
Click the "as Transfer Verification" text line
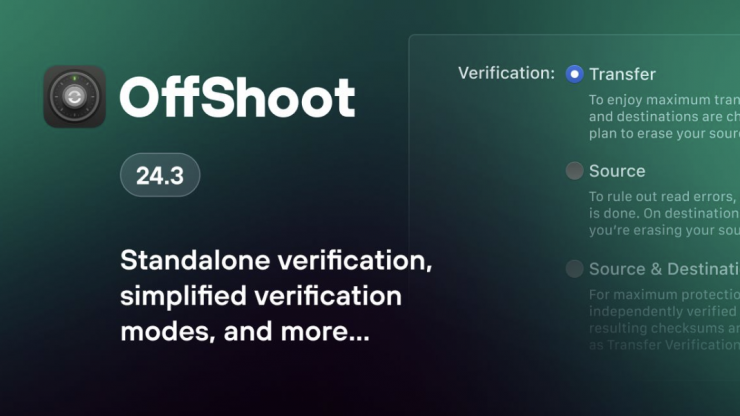[x=662, y=345]
